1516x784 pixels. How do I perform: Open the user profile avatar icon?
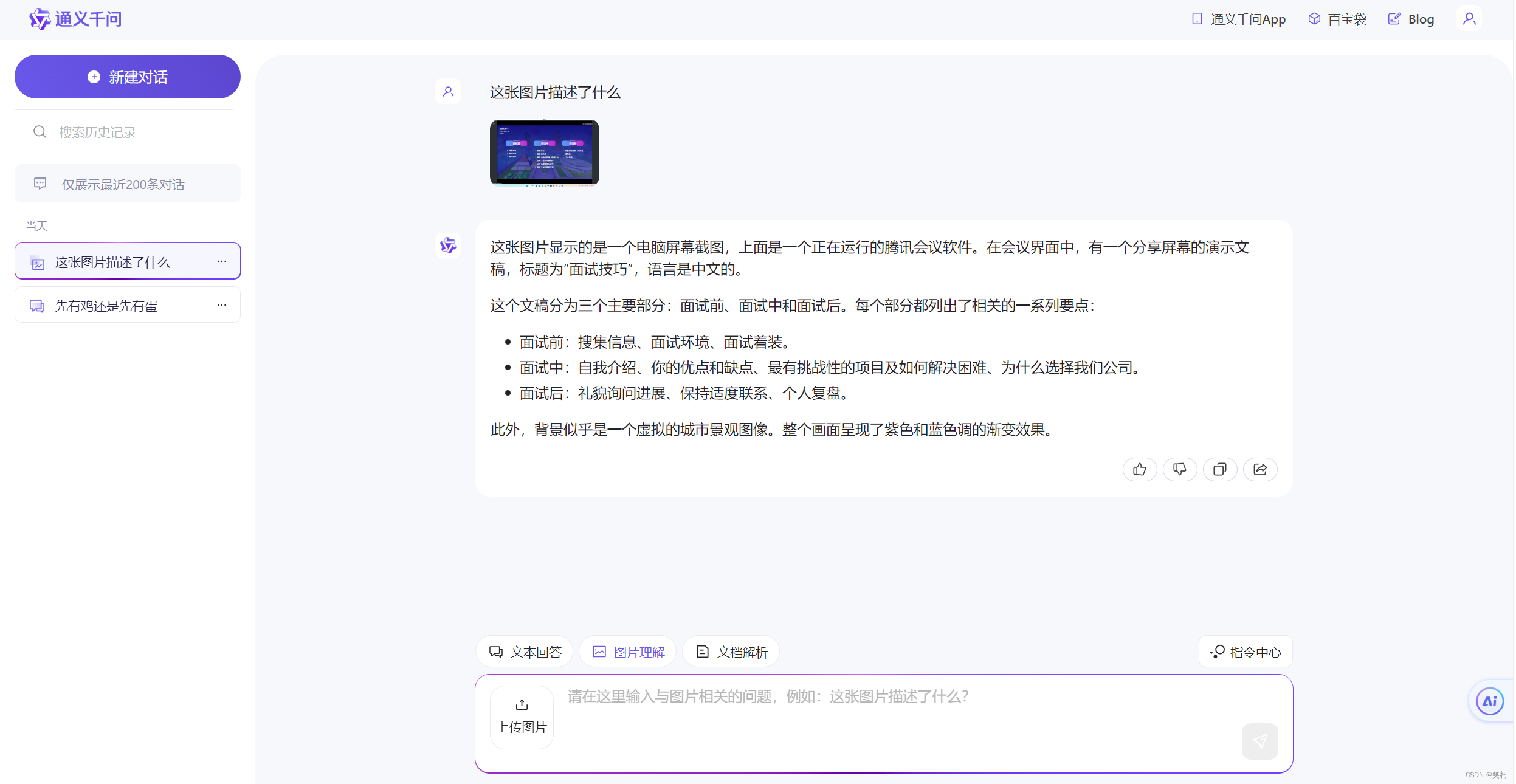coord(1469,18)
